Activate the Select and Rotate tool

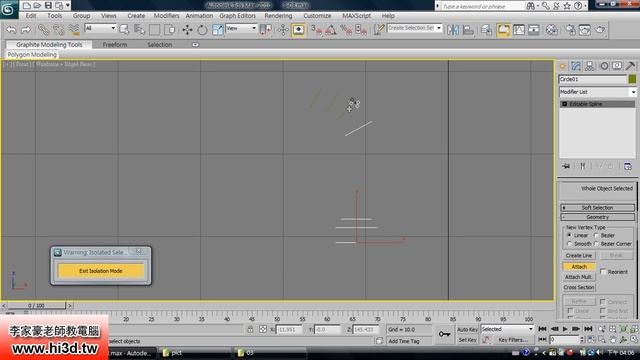202,30
